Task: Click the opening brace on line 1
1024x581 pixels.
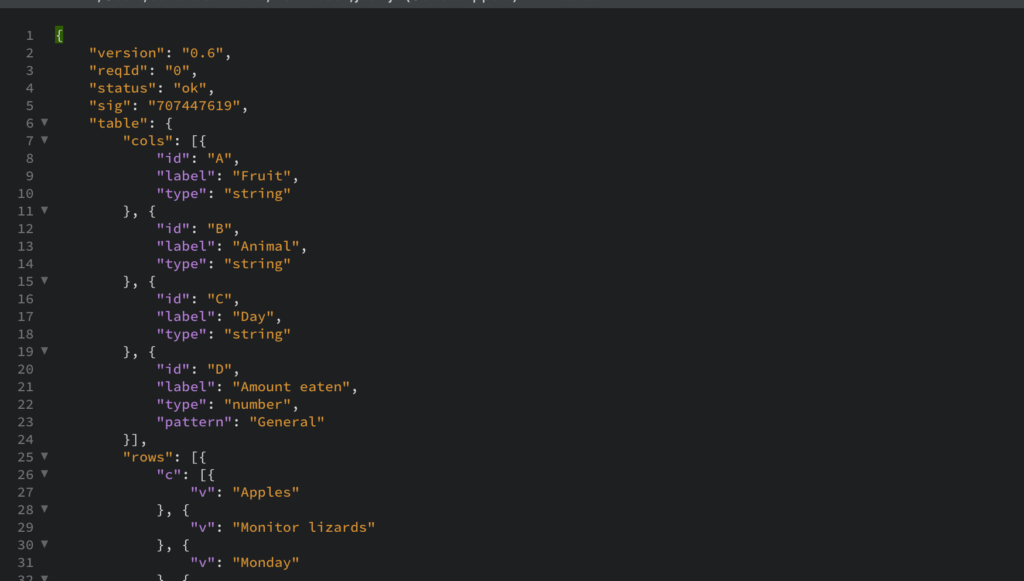Action: click(x=58, y=34)
